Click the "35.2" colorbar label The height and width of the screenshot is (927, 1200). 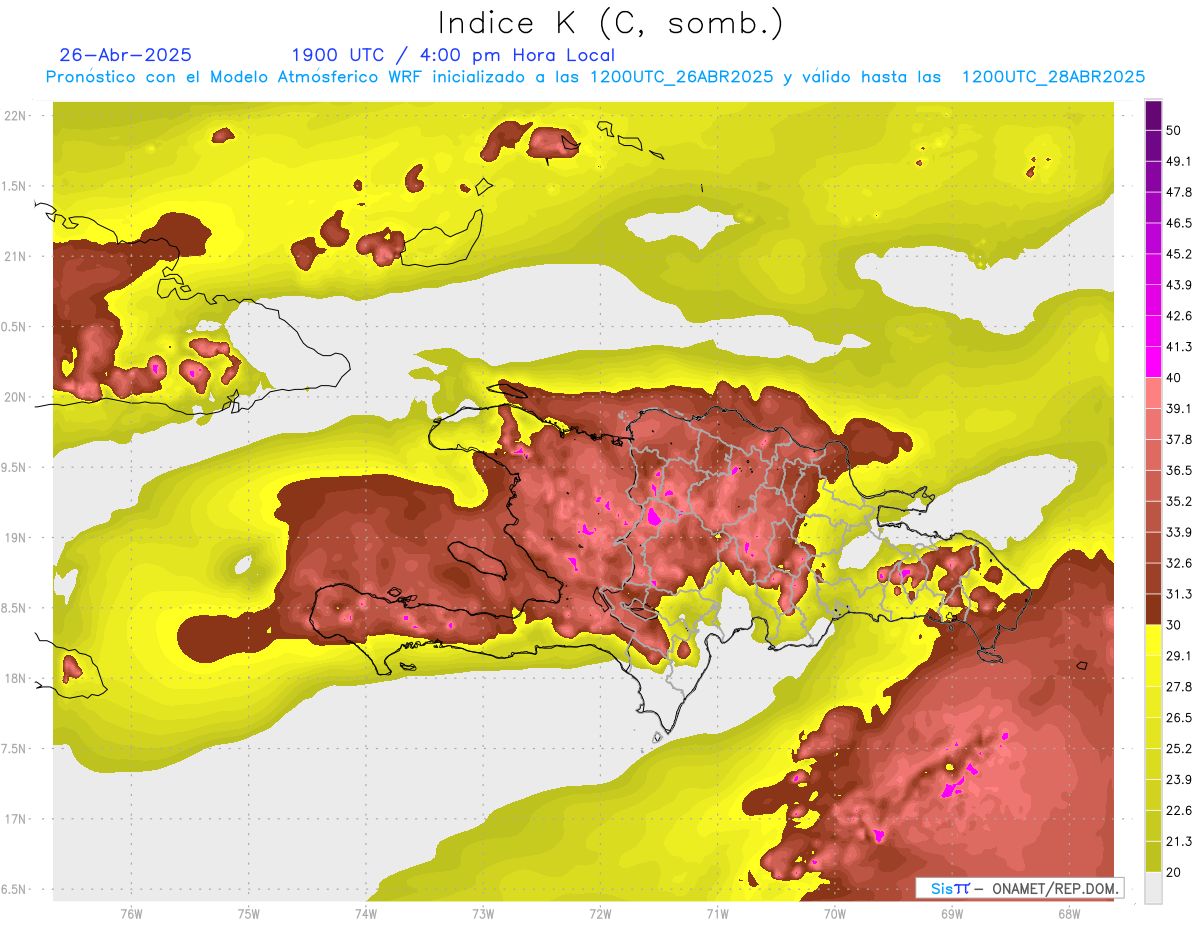point(1179,501)
